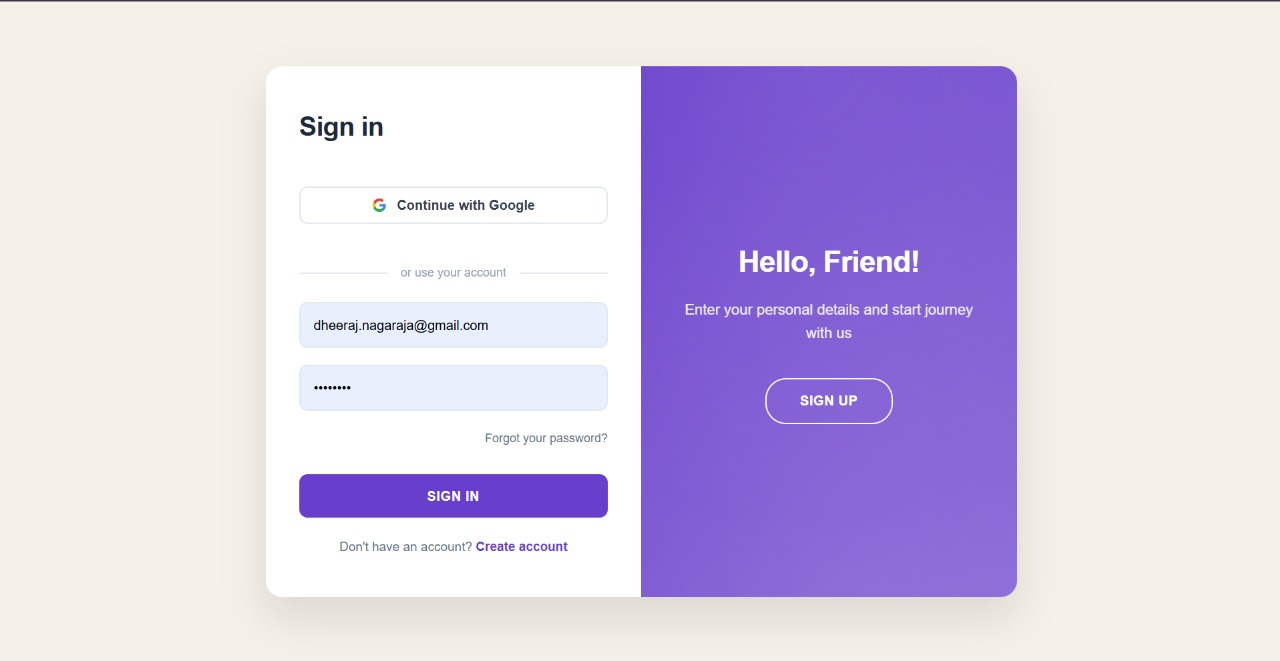
Task: Click the password dots in the field
Action: [x=332, y=388]
